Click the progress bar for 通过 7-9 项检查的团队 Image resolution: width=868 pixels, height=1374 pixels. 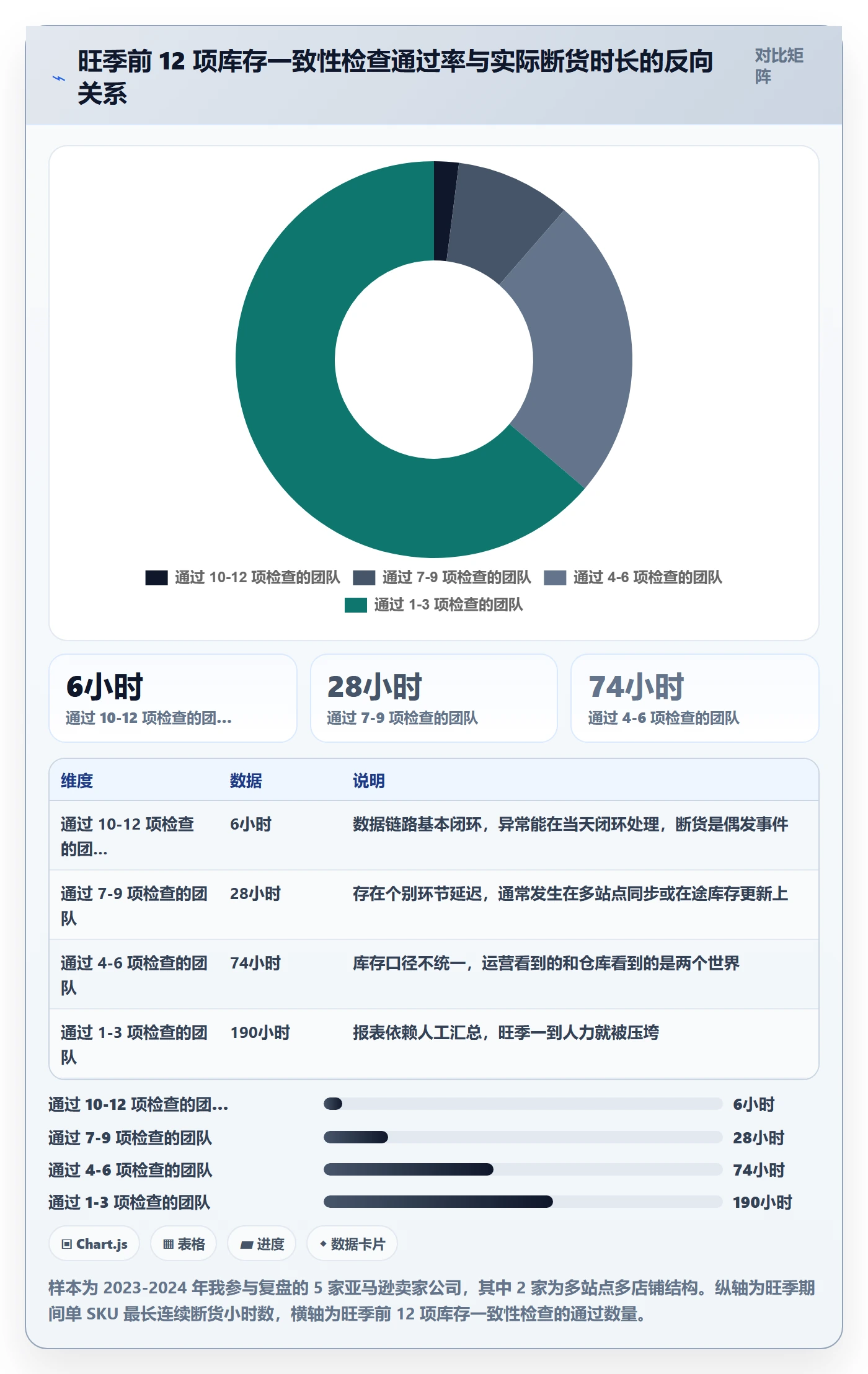(523, 1137)
